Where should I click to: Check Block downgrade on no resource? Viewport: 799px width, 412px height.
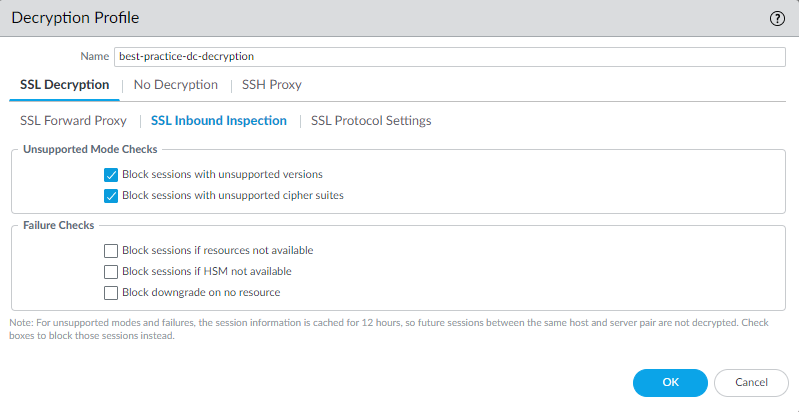(x=111, y=292)
